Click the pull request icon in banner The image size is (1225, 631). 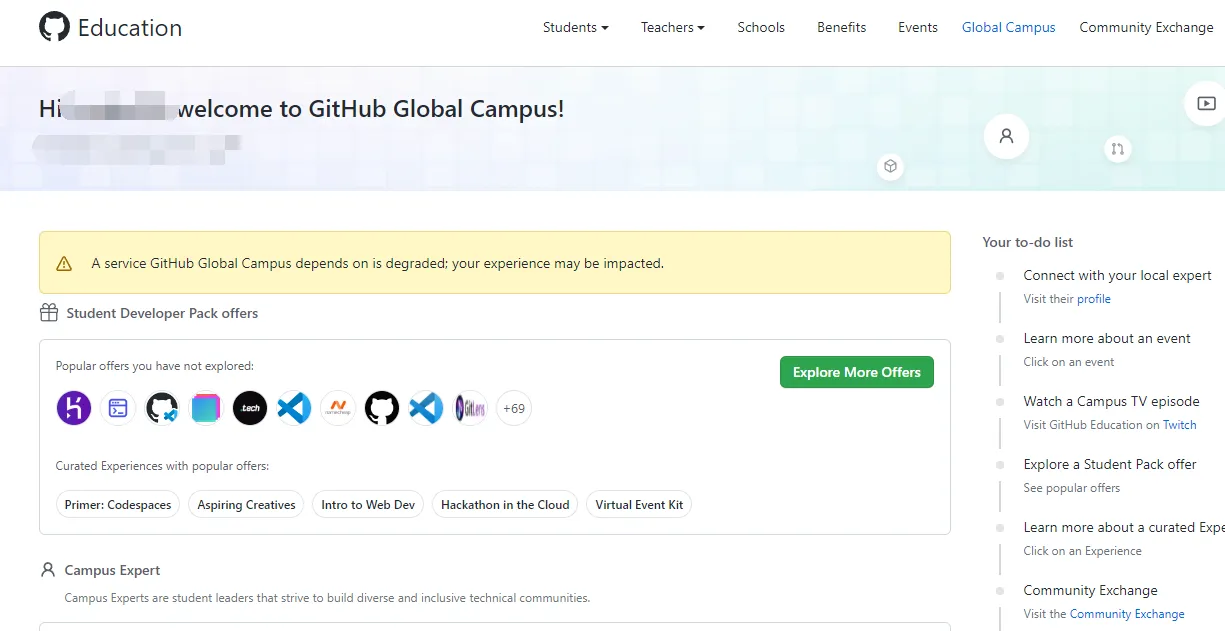pos(1117,149)
